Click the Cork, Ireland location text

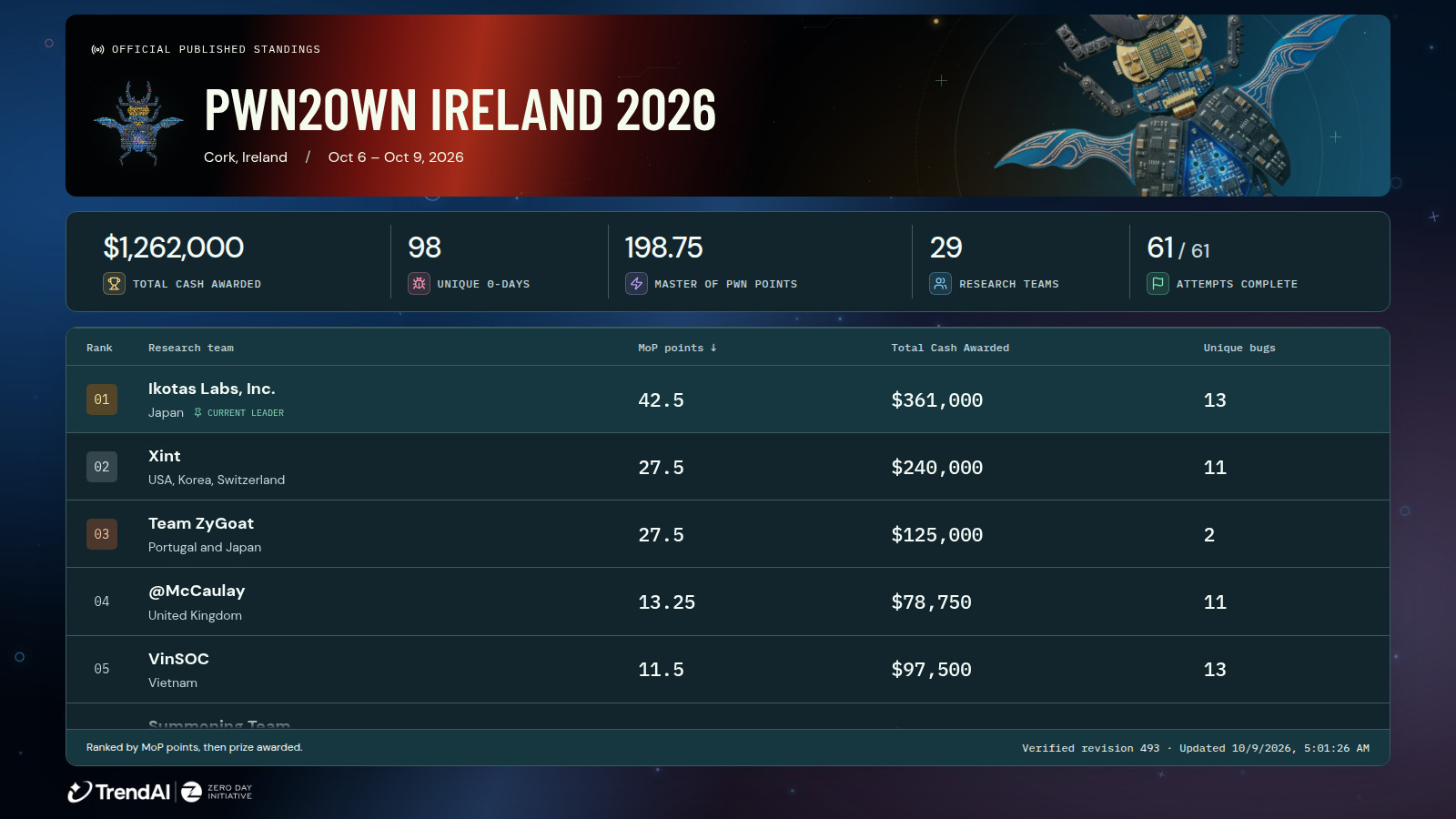click(246, 157)
